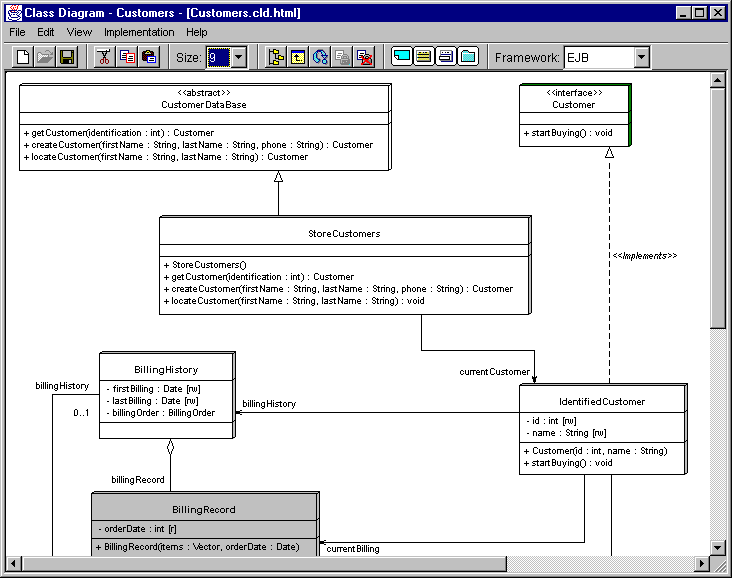Click the vertical scrollbar up arrow
Image resolution: width=732 pixels, height=578 pixels.
[718, 80]
